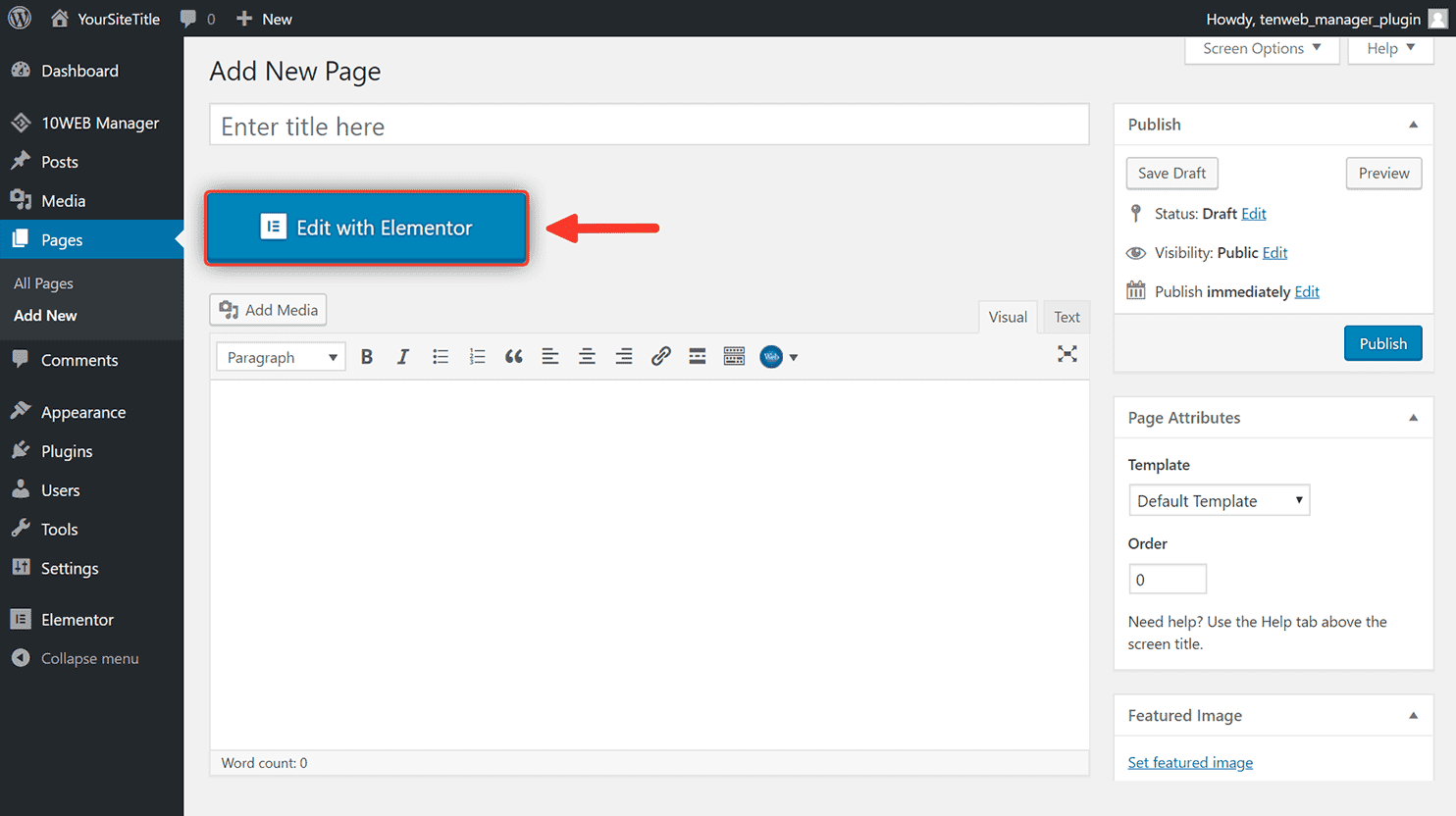This screenshot has height=816, width=1456.
Task: Open Settings in the sidebar
Action: [x=91, y=568]
